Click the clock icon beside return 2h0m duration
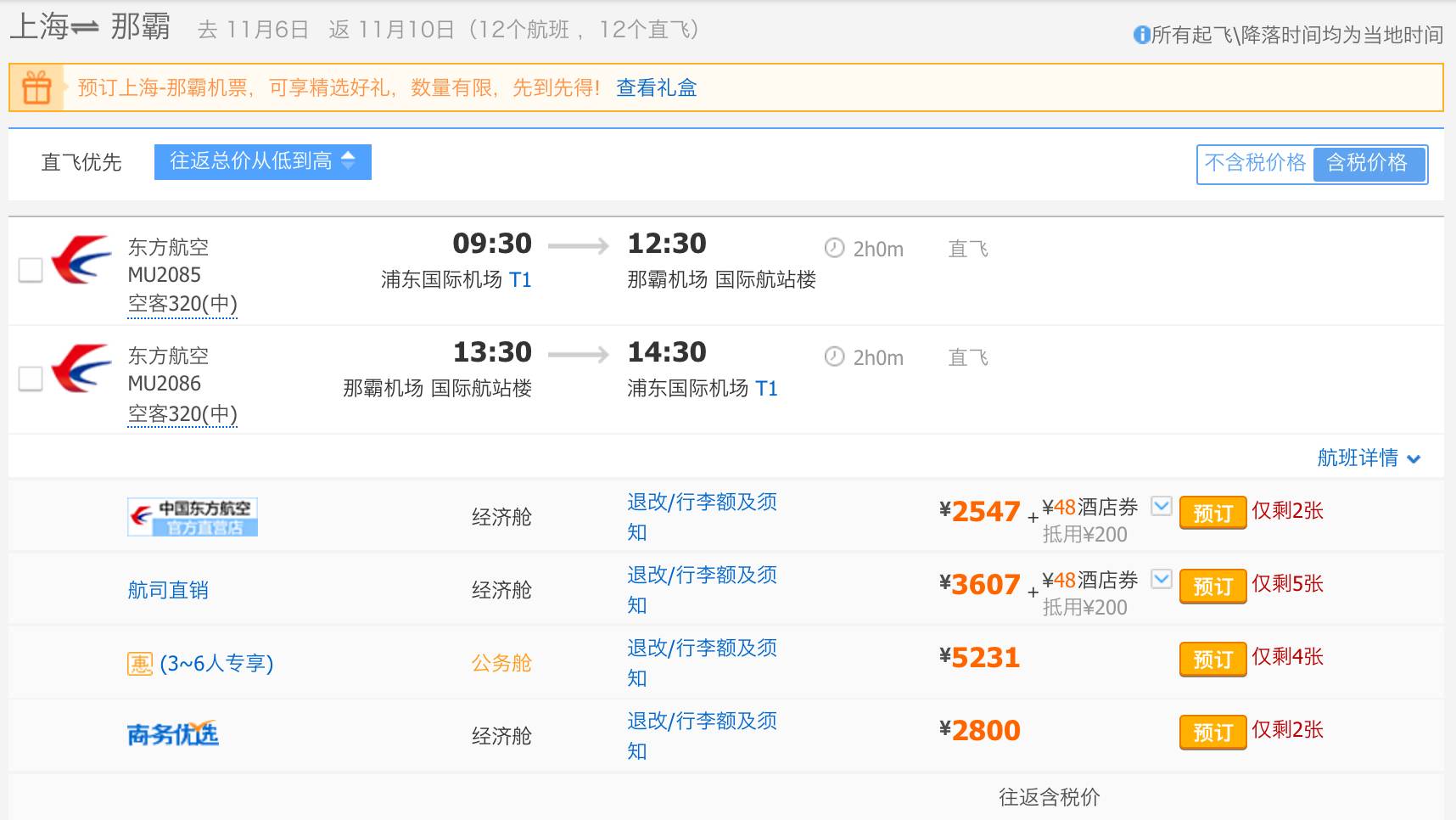Screen dimensions: 1456x820 click(x=833, y=357)
